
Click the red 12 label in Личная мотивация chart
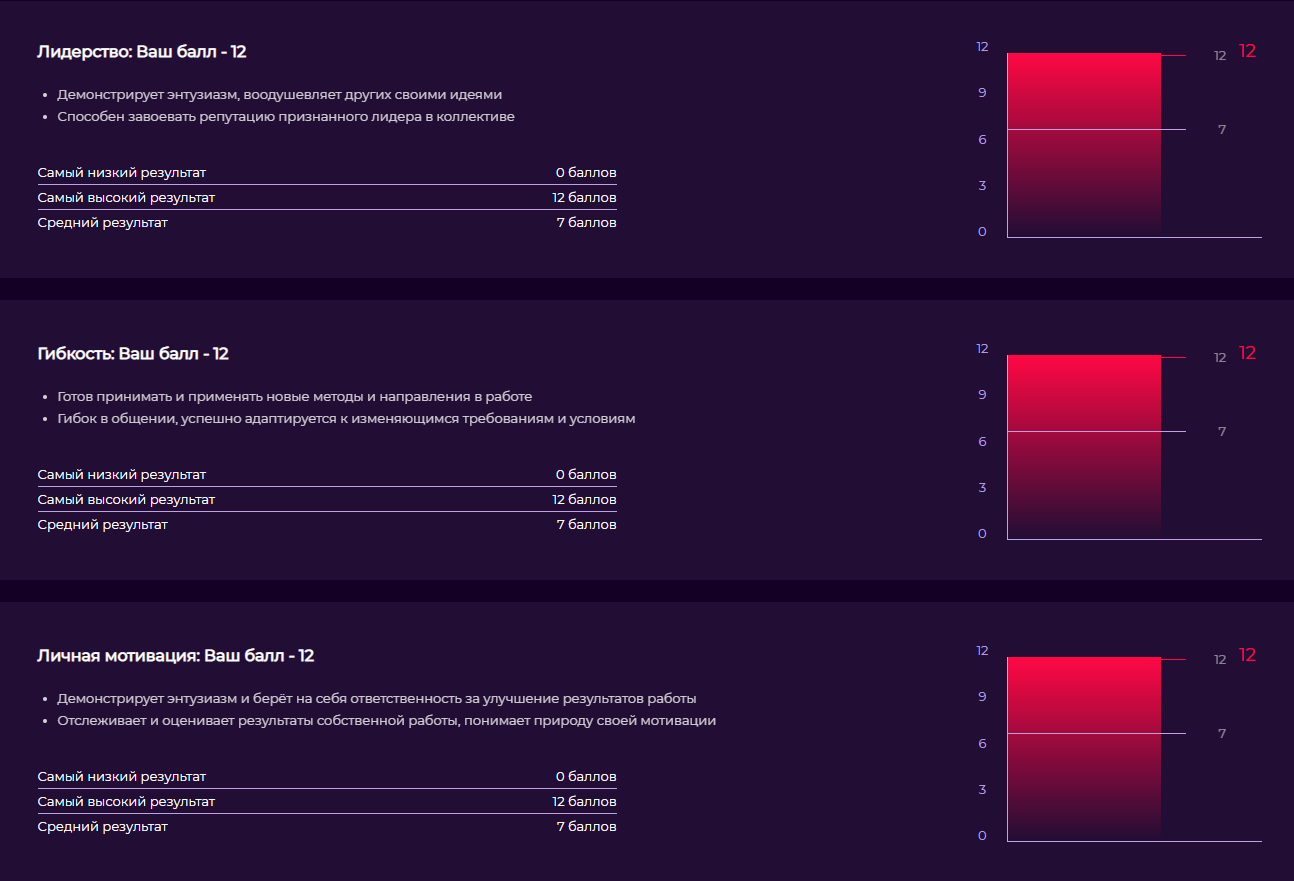pos(1247,656)
